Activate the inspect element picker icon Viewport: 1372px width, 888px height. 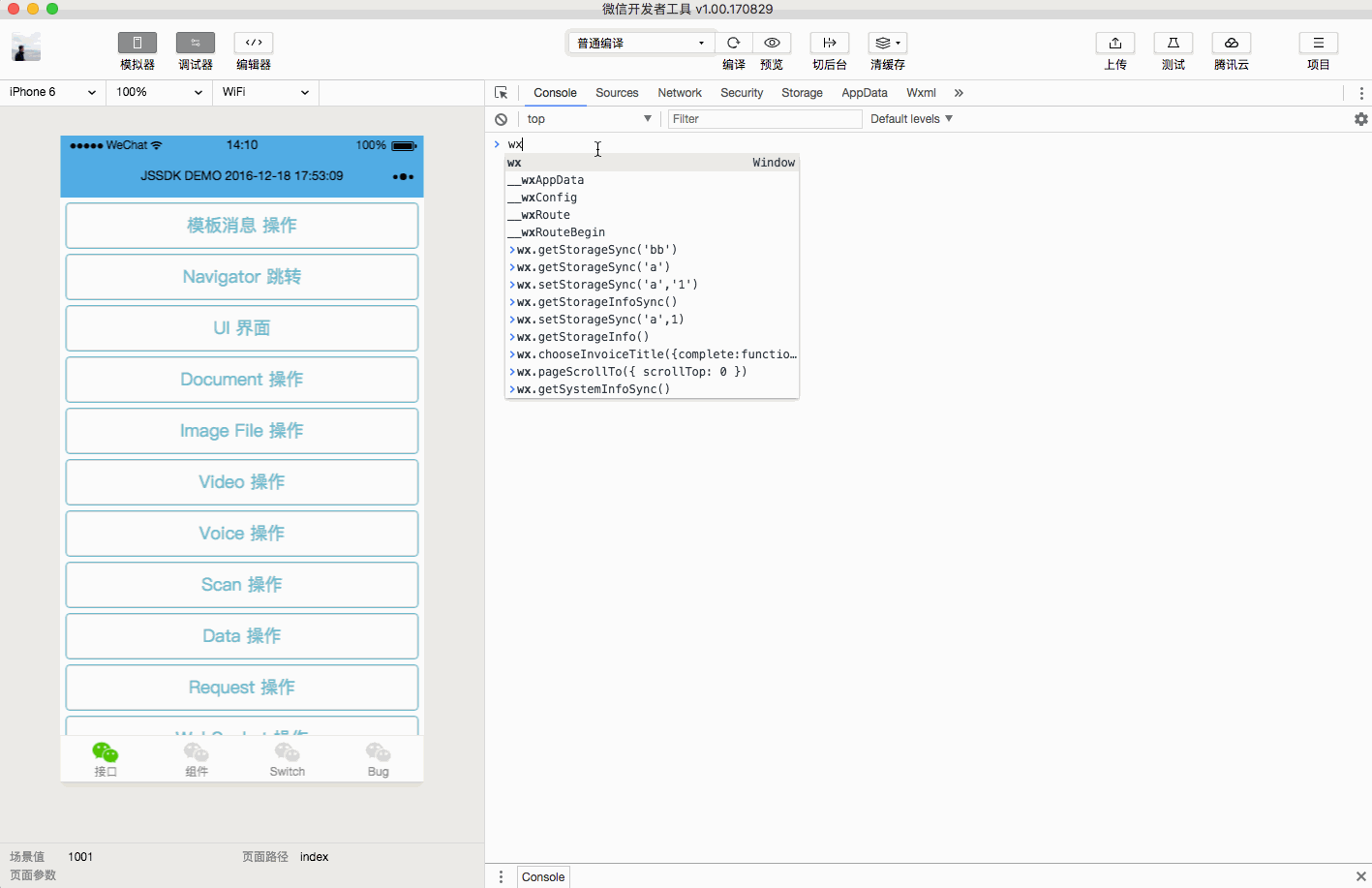pyautogui.click(x=501, y=93)
